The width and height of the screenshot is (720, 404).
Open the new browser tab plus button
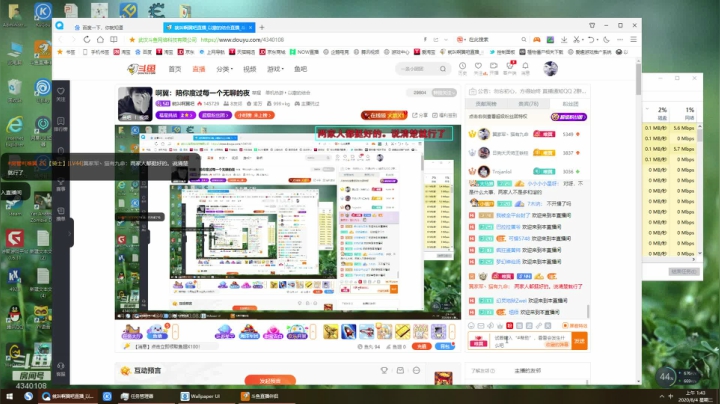pos(262,28)
